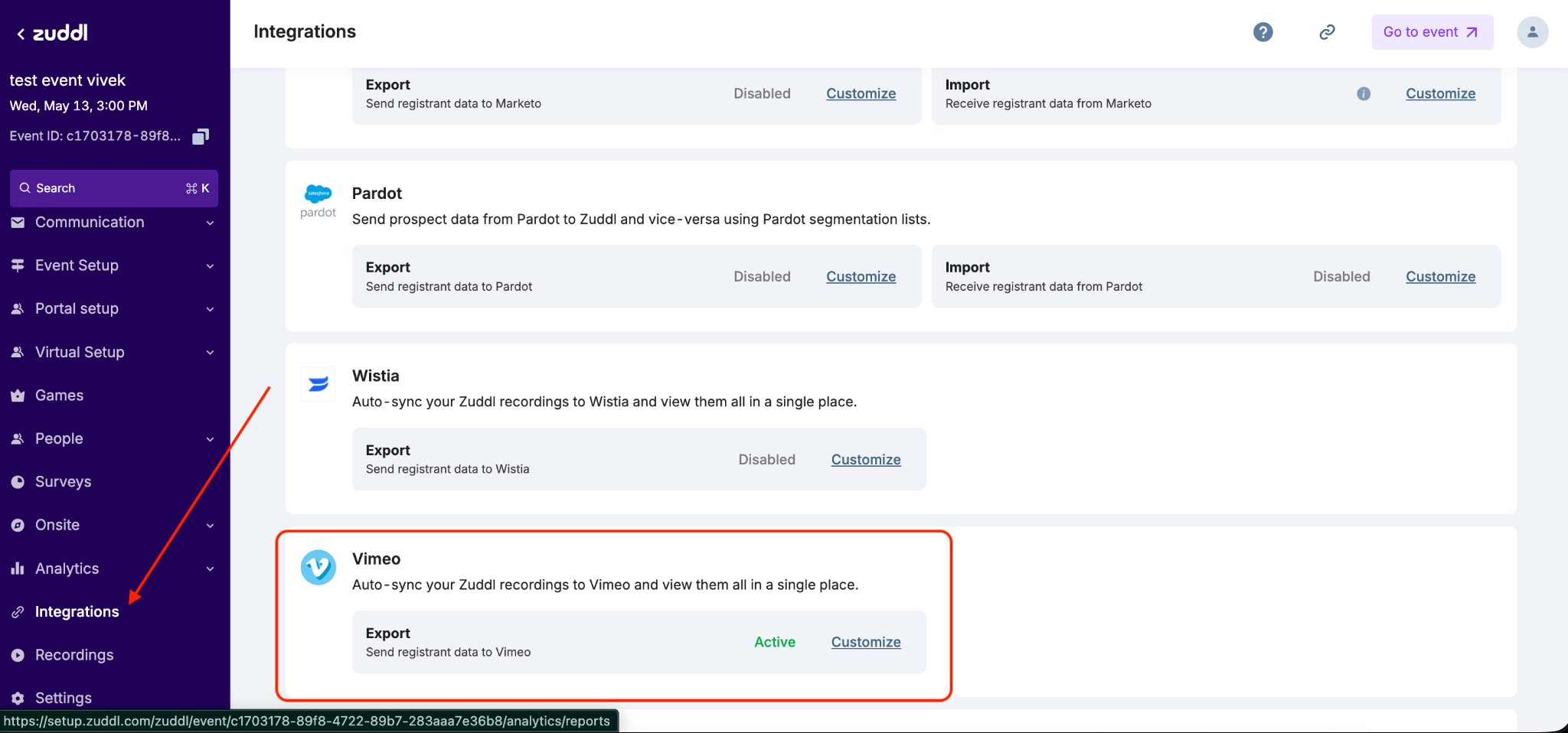
Task: Customize the Wistia Export integration
Action: [x=866, y=459]
